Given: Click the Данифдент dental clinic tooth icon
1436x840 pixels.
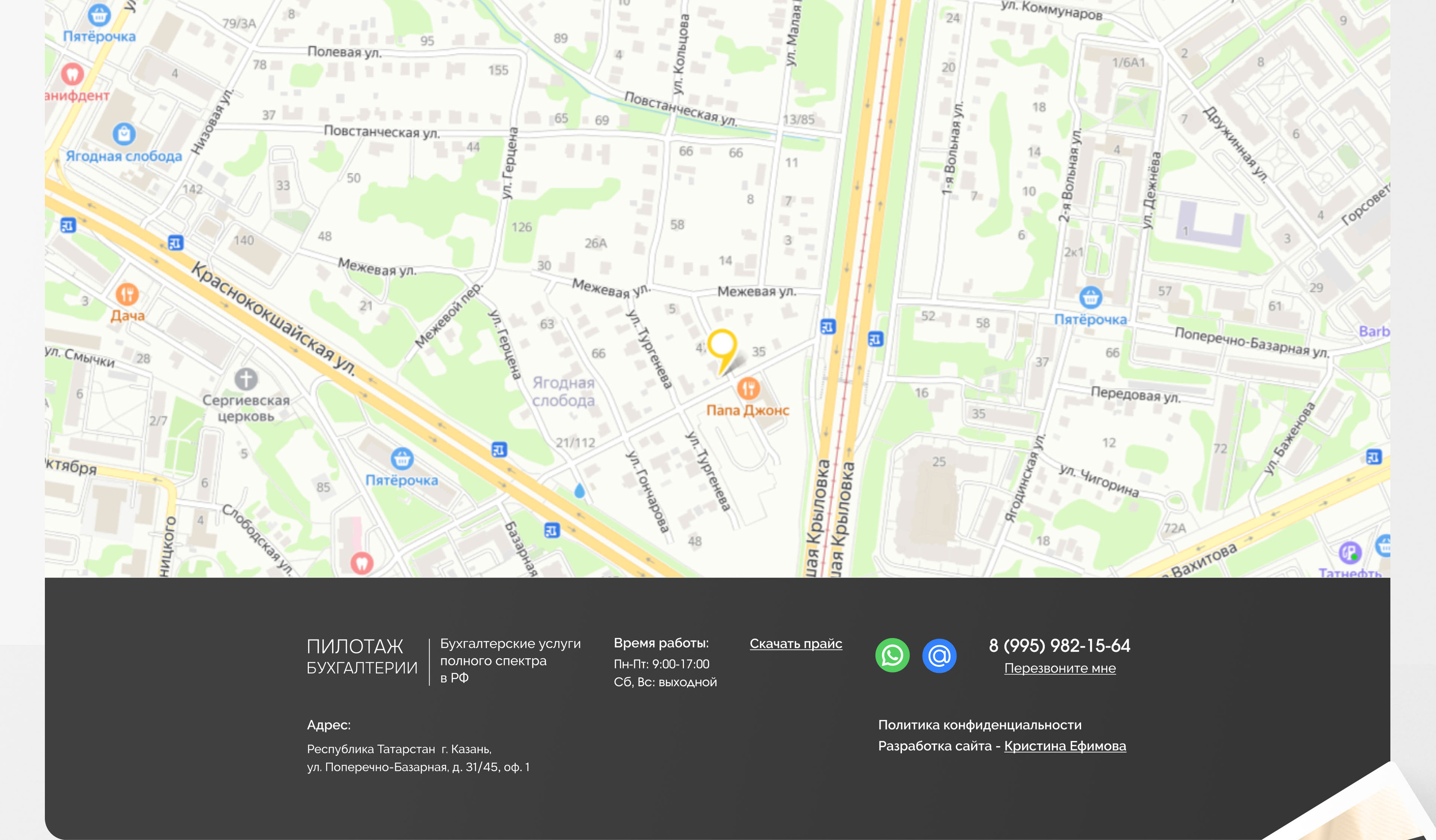Looking at the screenshot, I should 72,74.
